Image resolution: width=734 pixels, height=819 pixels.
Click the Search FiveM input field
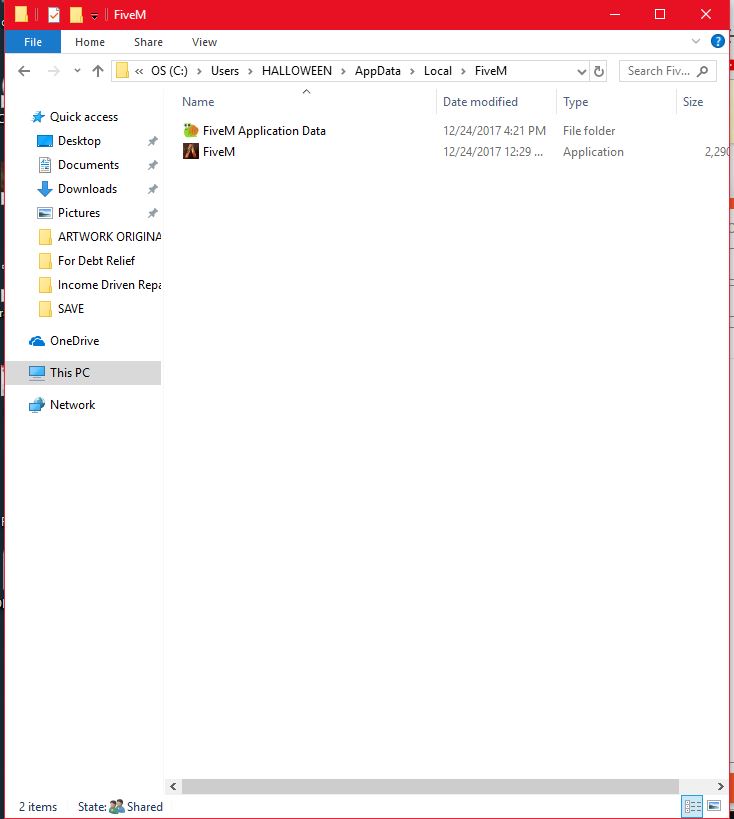[x=667, y=71]
